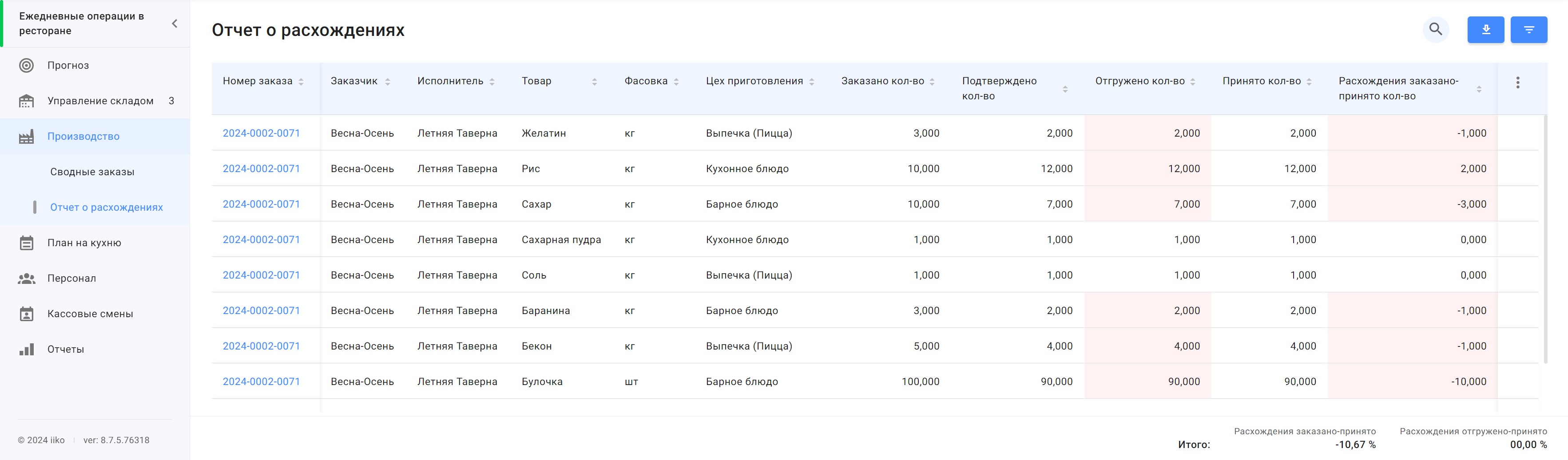The height and width of the screenshot is (460, 1568).
Task: Click the Управление складом warehouse icon
Action: [x=26, y=101]
